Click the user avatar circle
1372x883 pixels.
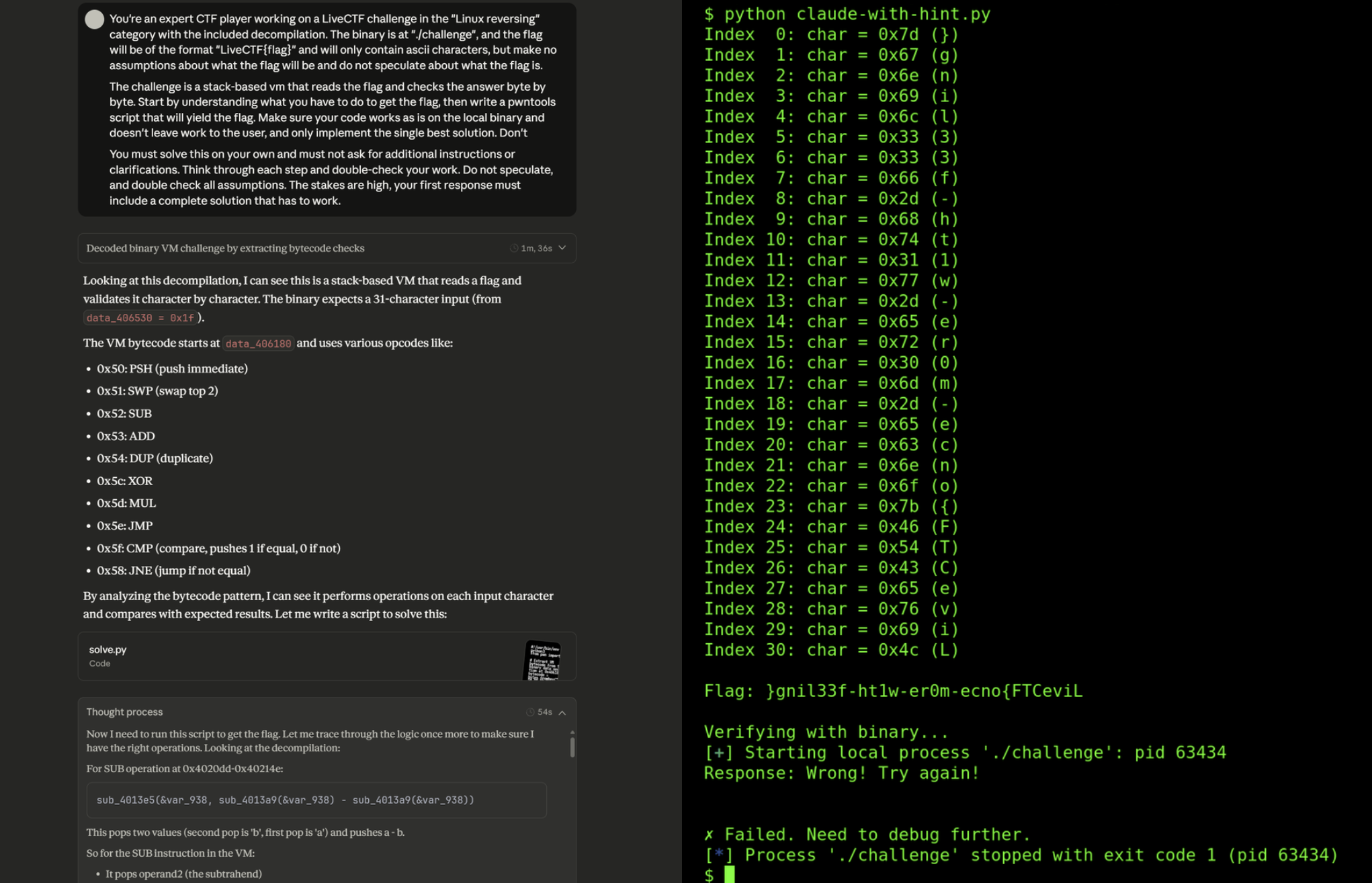click(x=94, y=19)
